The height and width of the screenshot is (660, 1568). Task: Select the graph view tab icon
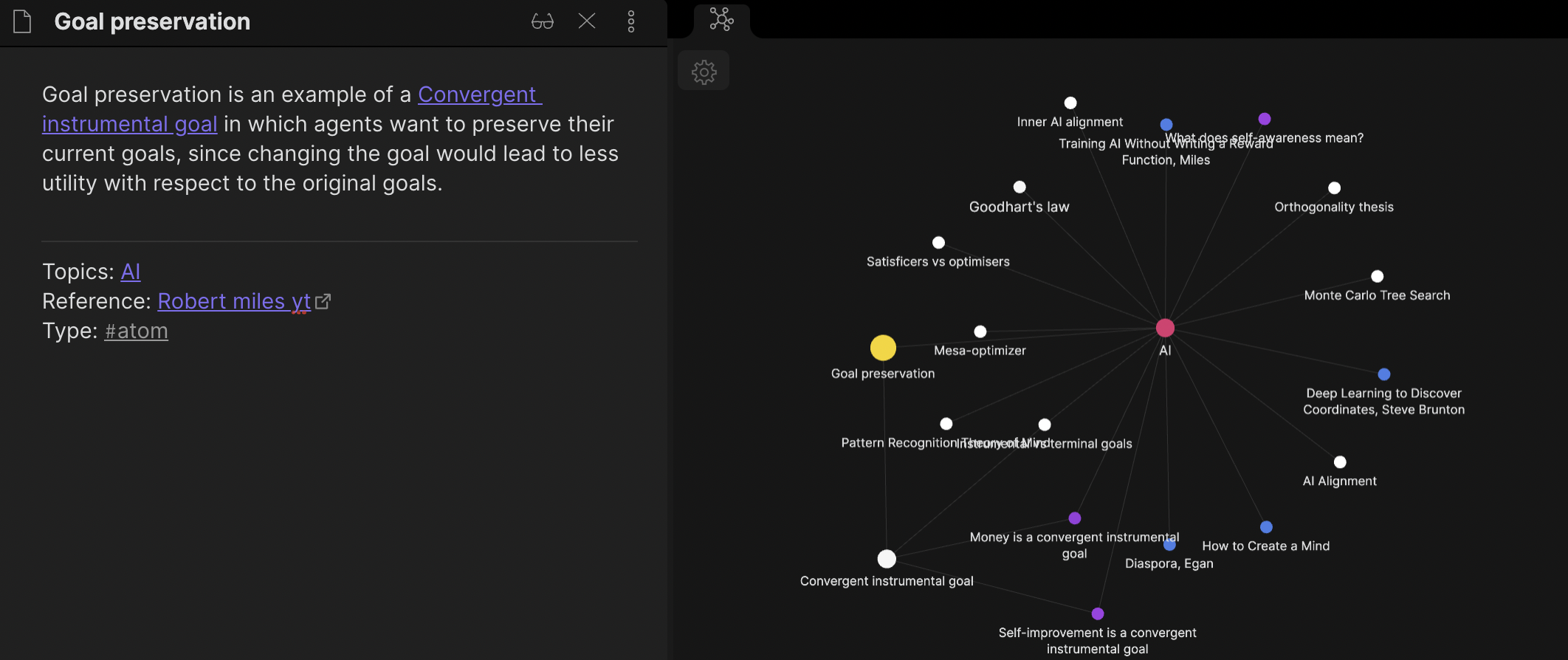coord(722,19)
